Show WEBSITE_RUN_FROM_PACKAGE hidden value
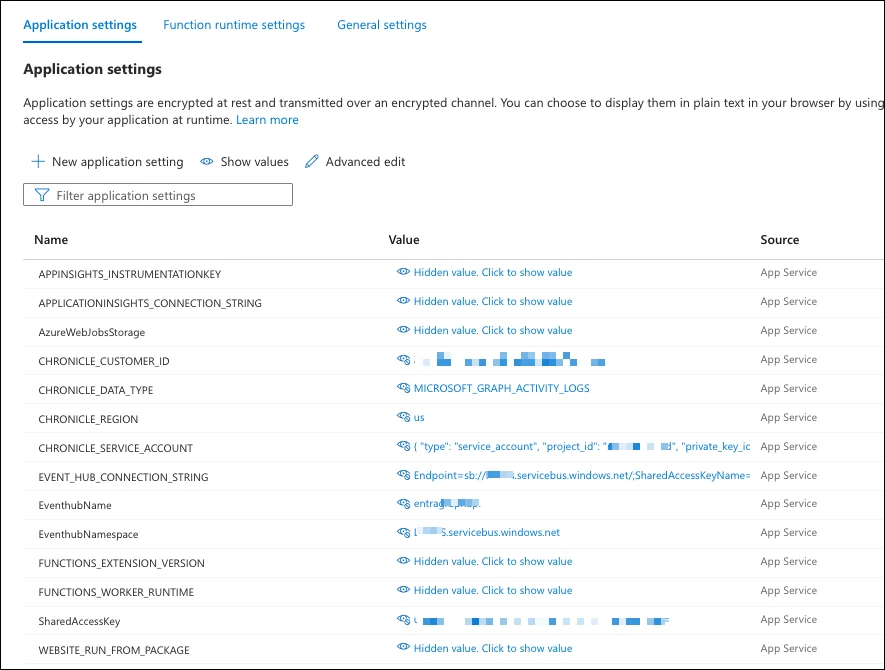 click(x=493, y=649)
